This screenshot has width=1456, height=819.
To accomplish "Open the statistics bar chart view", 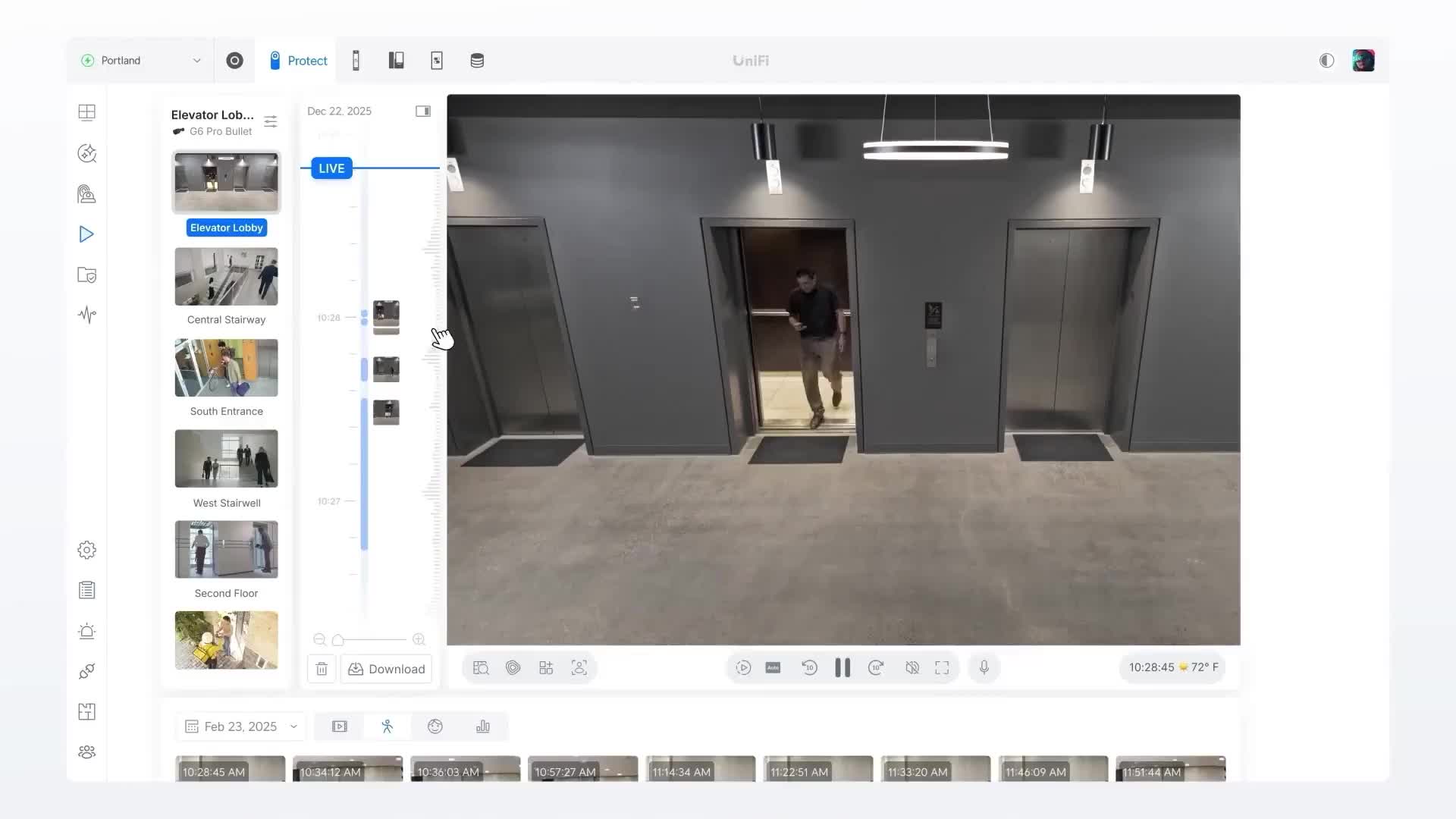I will [x=483, y=726].
